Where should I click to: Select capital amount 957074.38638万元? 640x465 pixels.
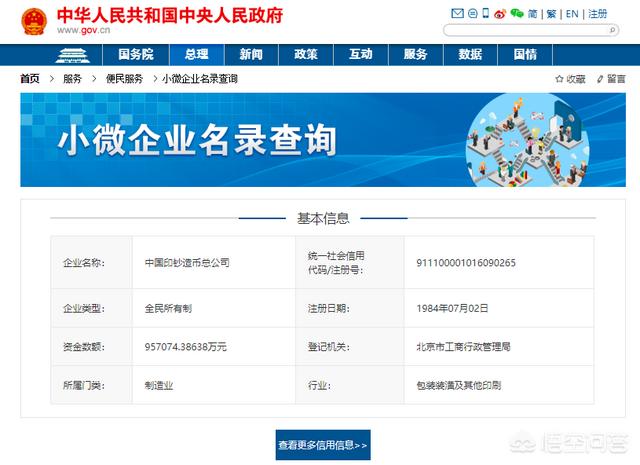coord(186,347)
